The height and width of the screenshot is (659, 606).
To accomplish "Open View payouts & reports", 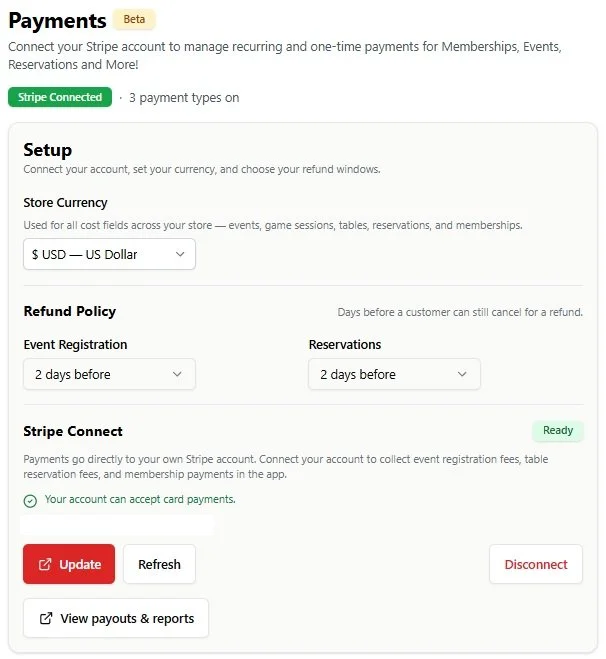I will coord(116,618).
